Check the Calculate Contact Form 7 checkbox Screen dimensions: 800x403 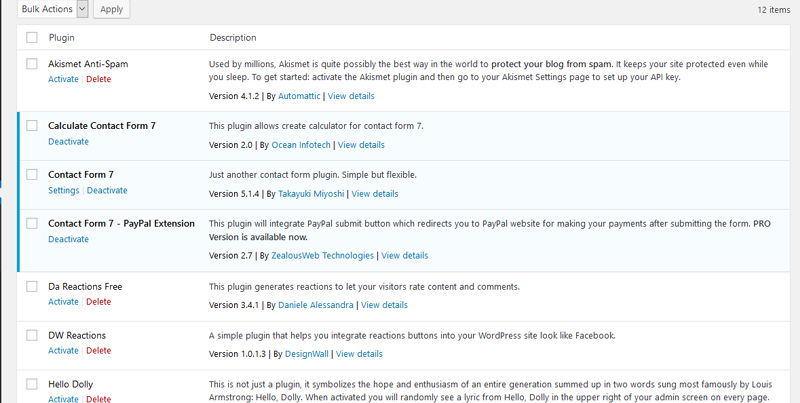(32, 125)
